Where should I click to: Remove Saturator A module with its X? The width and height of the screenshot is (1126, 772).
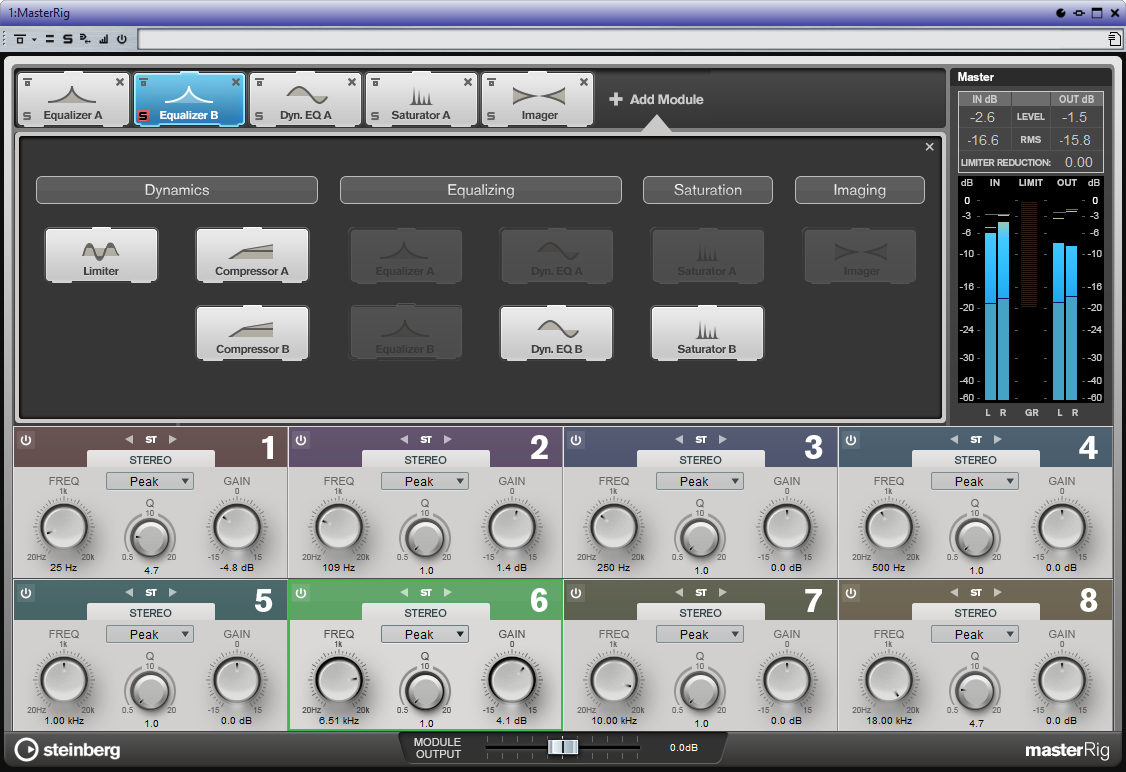(x=467, y=83)
